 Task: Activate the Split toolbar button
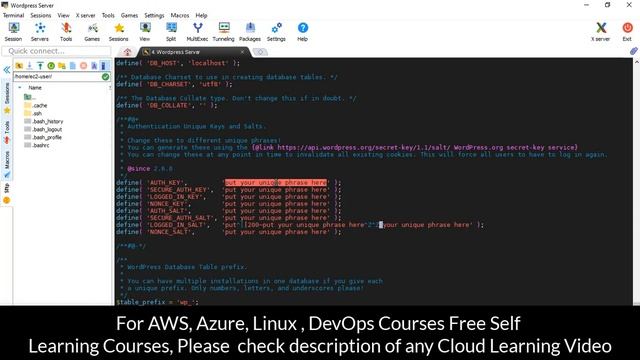171,32
